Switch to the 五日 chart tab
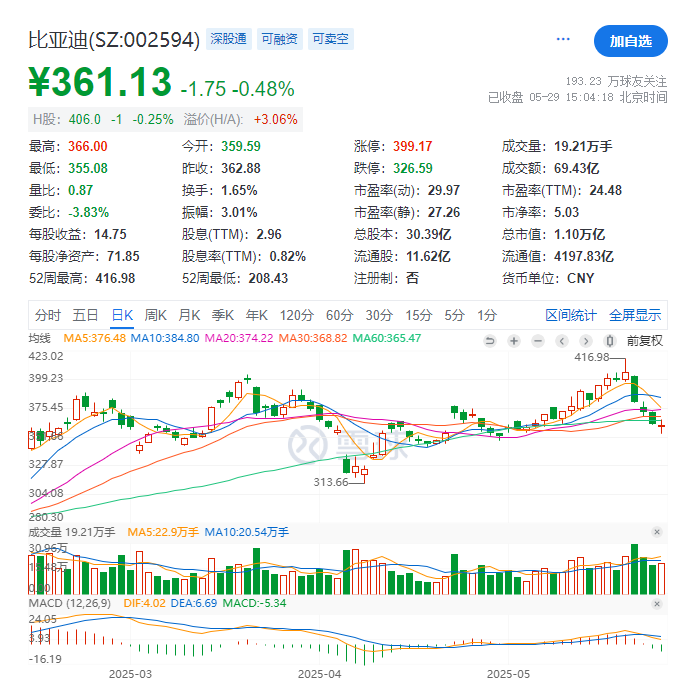688x691 pixels. click(x=85, y=315)
